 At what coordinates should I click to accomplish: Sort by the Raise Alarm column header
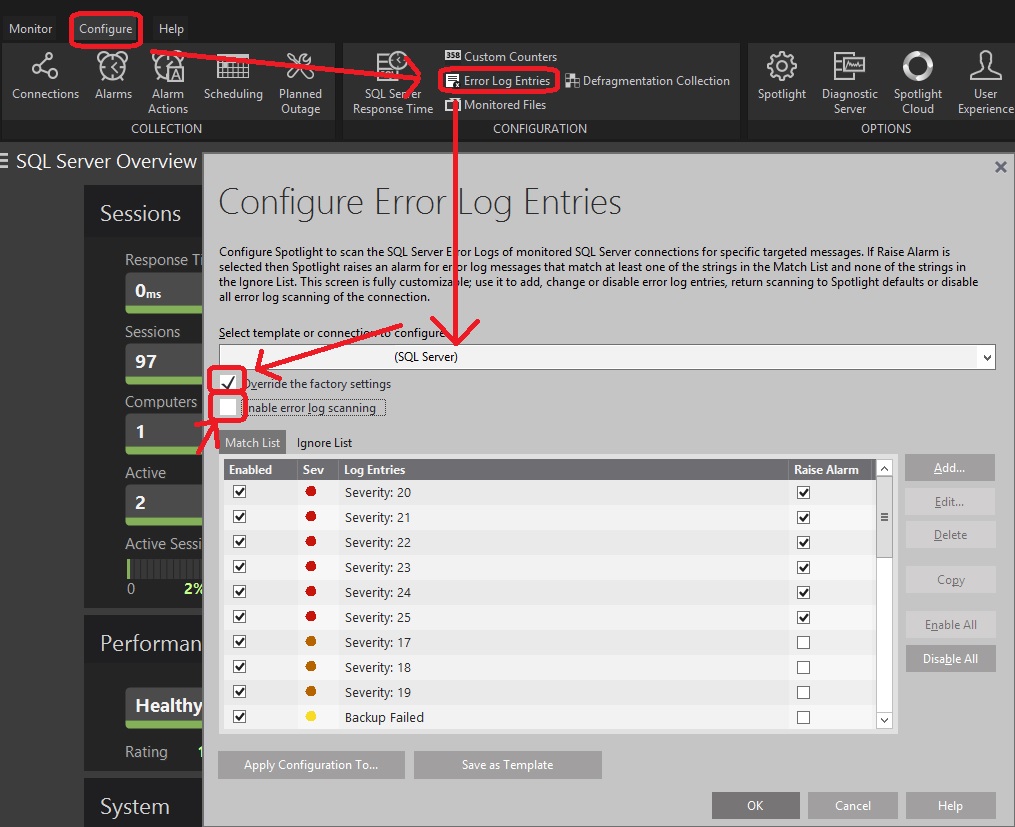click(832, 470)
